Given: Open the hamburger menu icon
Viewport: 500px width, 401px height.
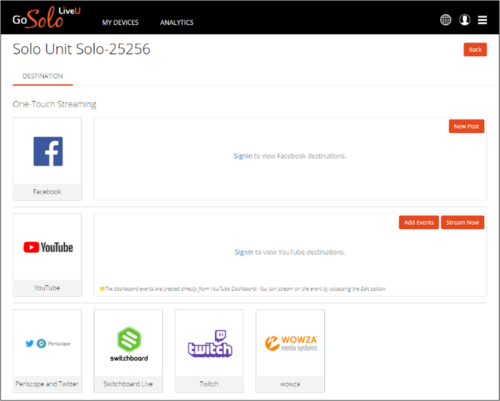Looking at the screenshot, I should (x=482, y=20).
